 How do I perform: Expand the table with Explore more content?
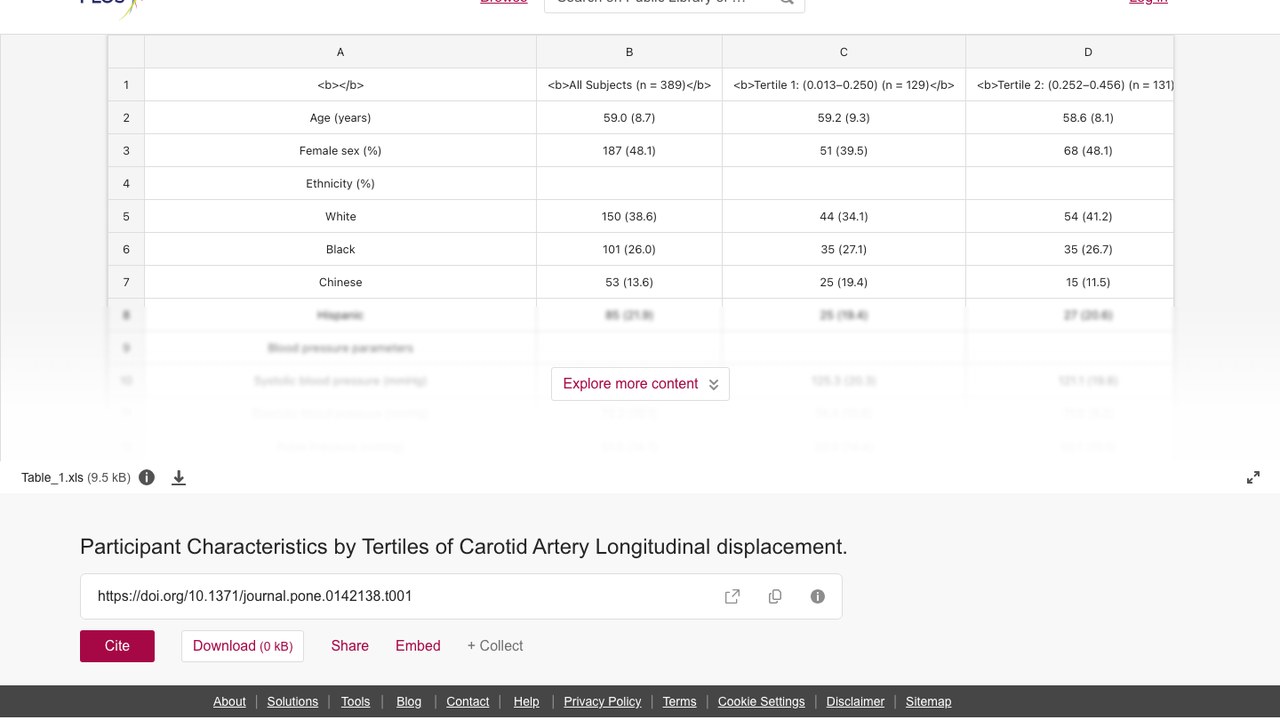(640, 384)
